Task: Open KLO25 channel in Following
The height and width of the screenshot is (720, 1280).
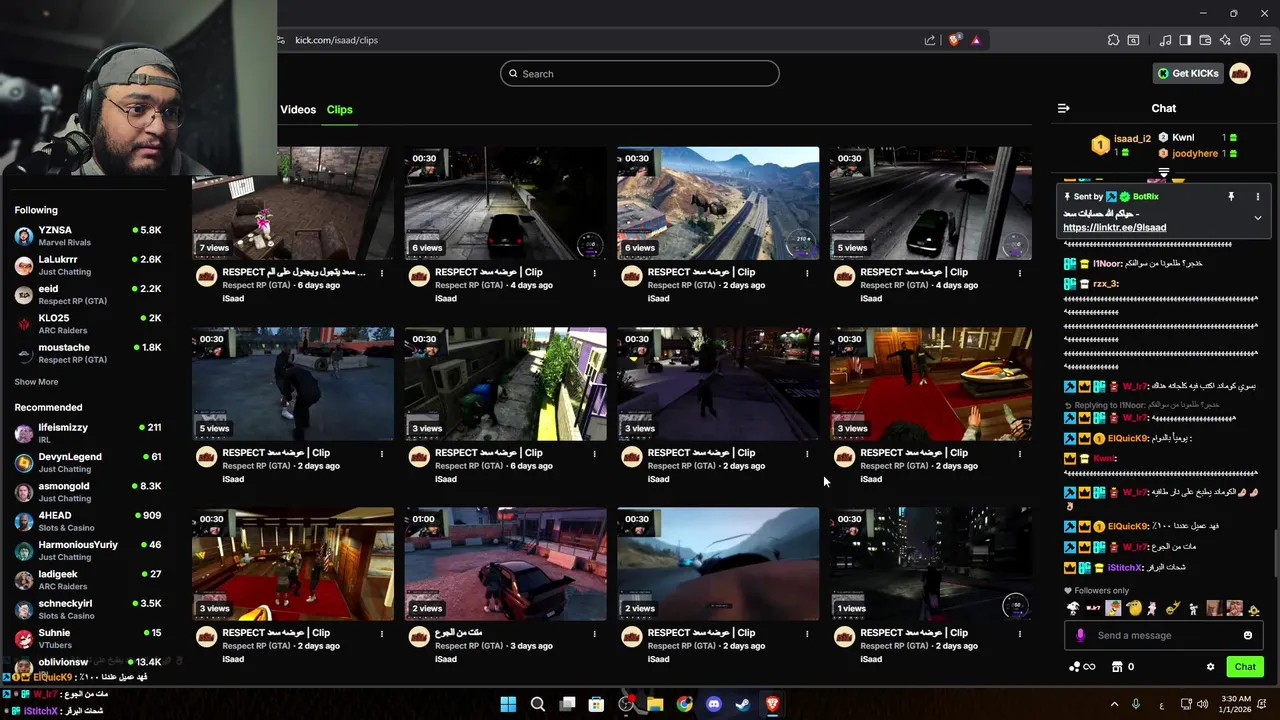Action: pos(88,324)
